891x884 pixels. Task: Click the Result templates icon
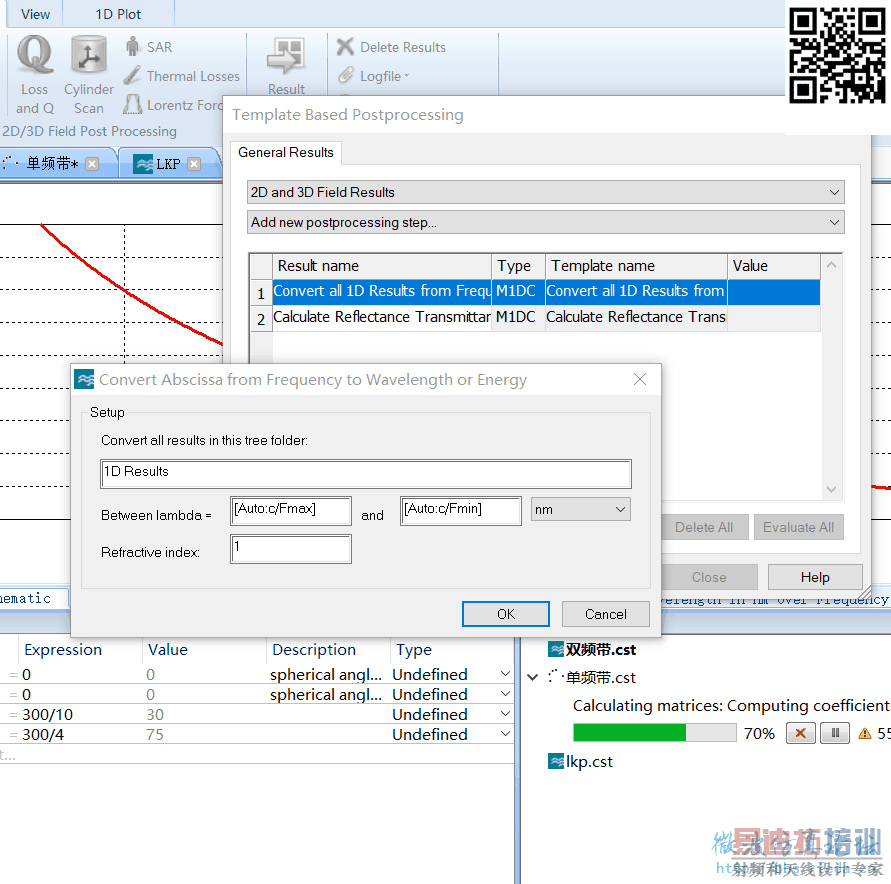click(x=286, y=65)
